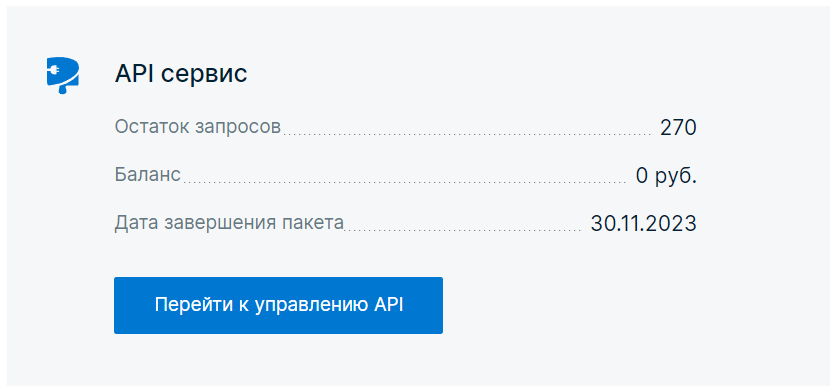Click the Баланс label

[x=148, y=175]
